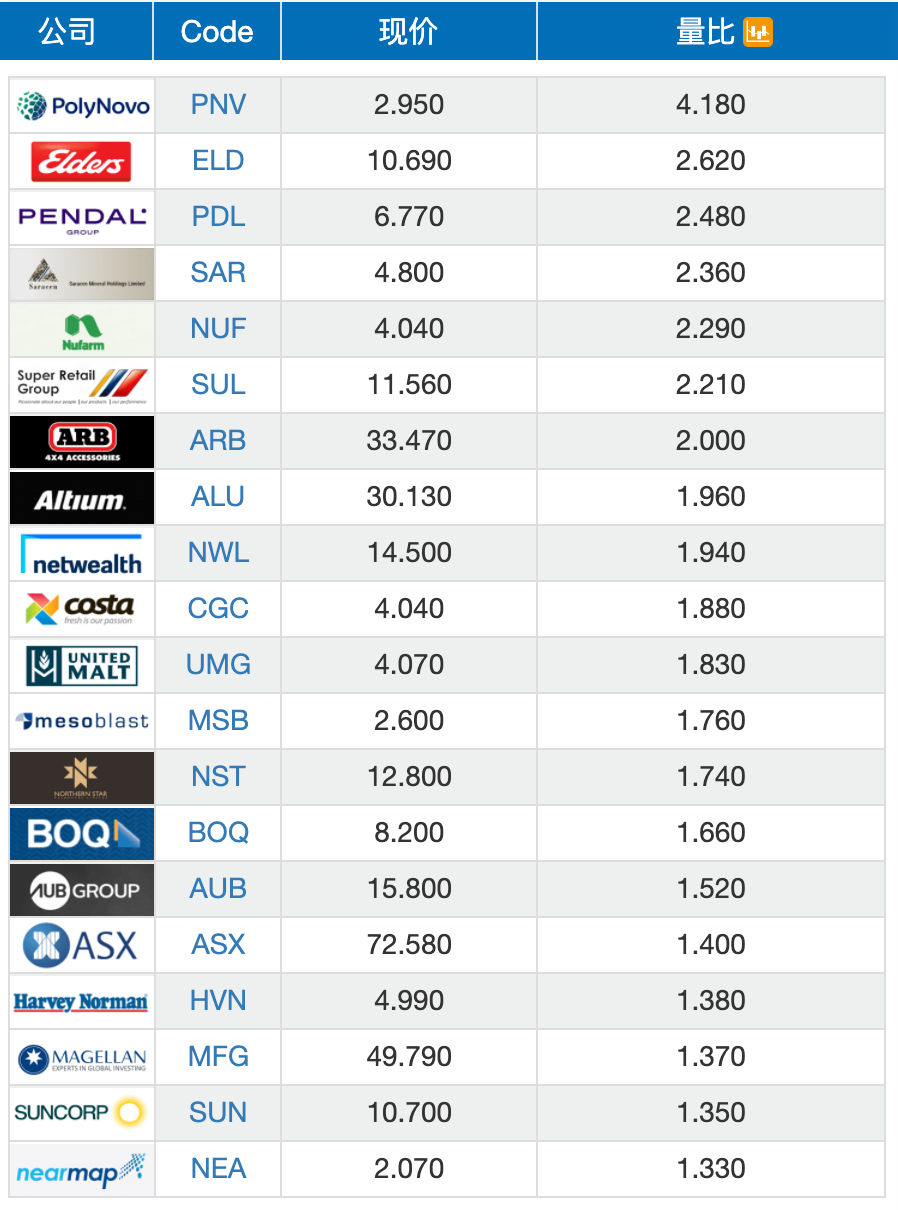Click the chart icon beside 量比 header
The image size is (898, 1210).
click(x=758, y=32)
